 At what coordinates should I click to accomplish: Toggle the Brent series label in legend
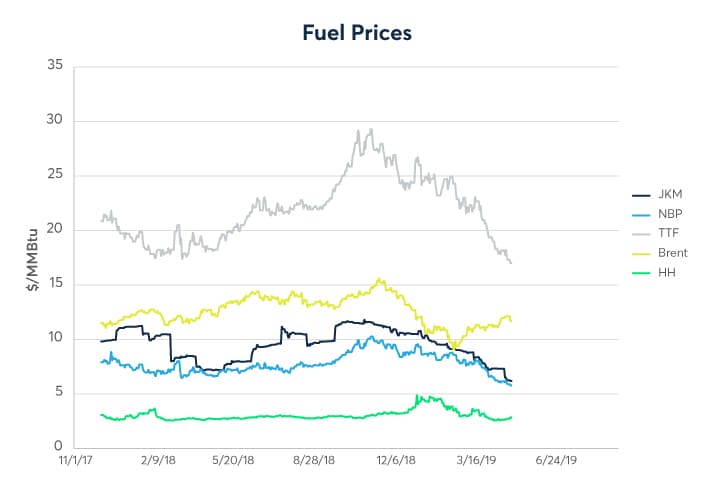(672, 252)
